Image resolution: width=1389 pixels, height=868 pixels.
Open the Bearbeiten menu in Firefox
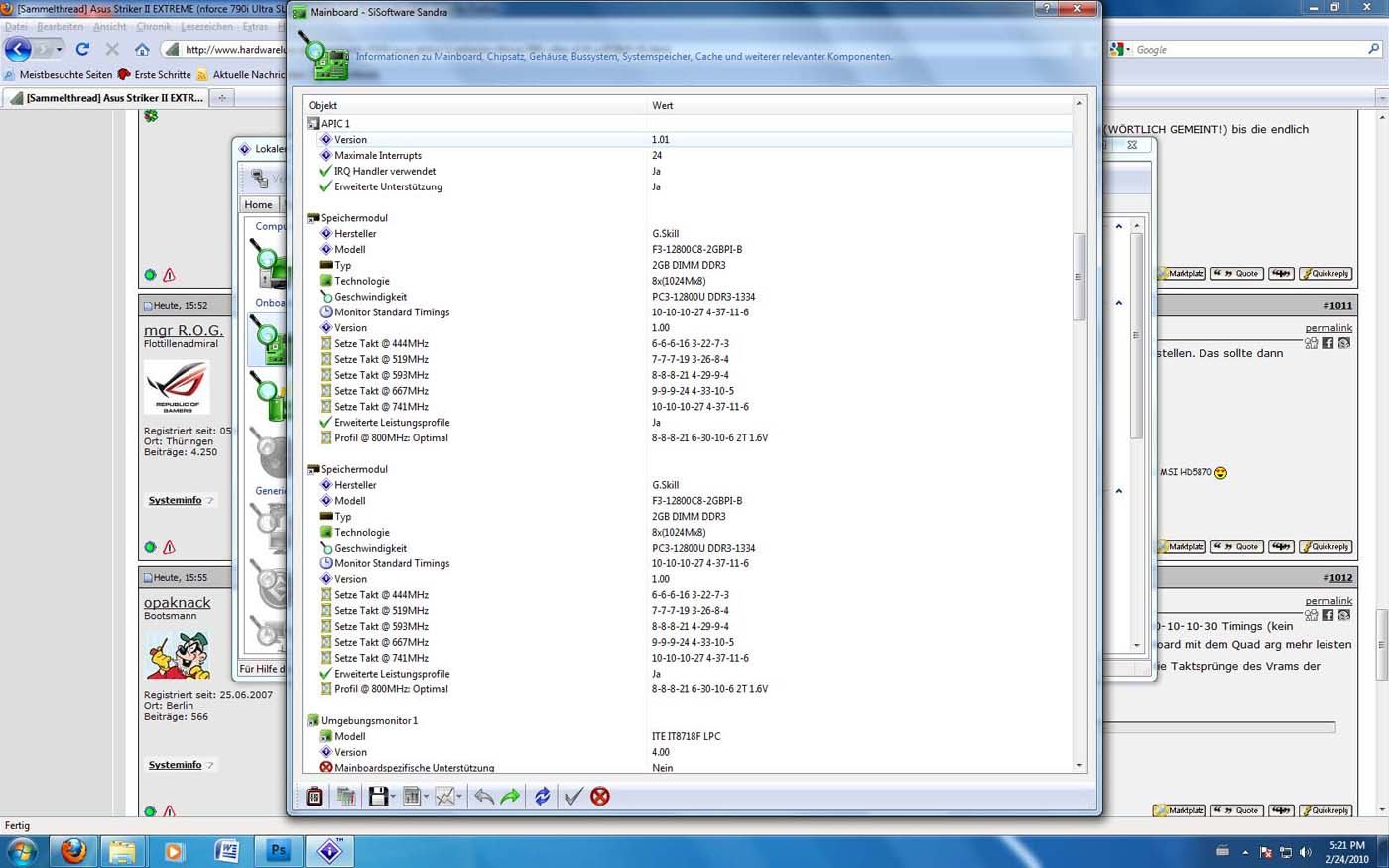click(61, 27)
